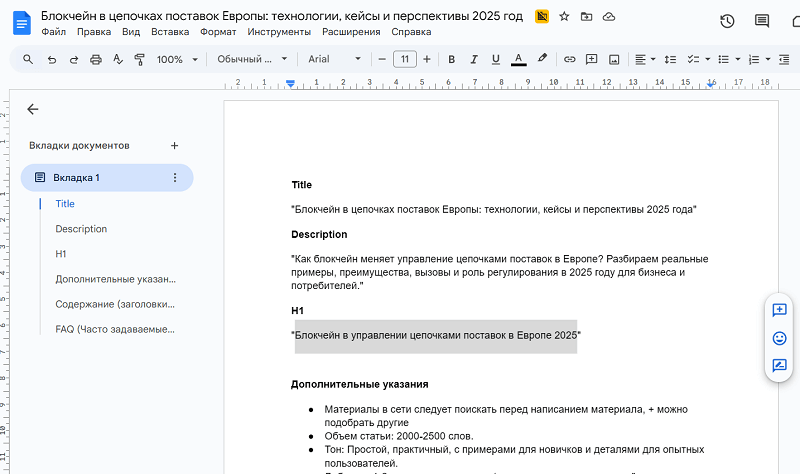Toggle bold formatting
The width and height of the screenshot is (800, 474).
(x=452, y=59)
